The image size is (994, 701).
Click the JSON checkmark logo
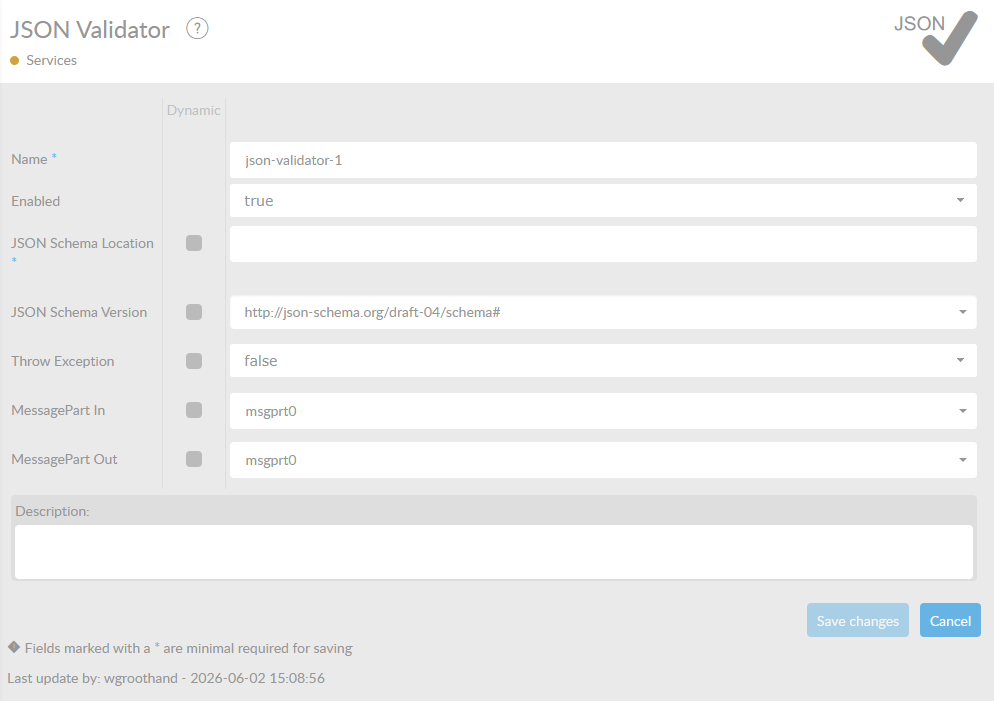tap(936, 38)
